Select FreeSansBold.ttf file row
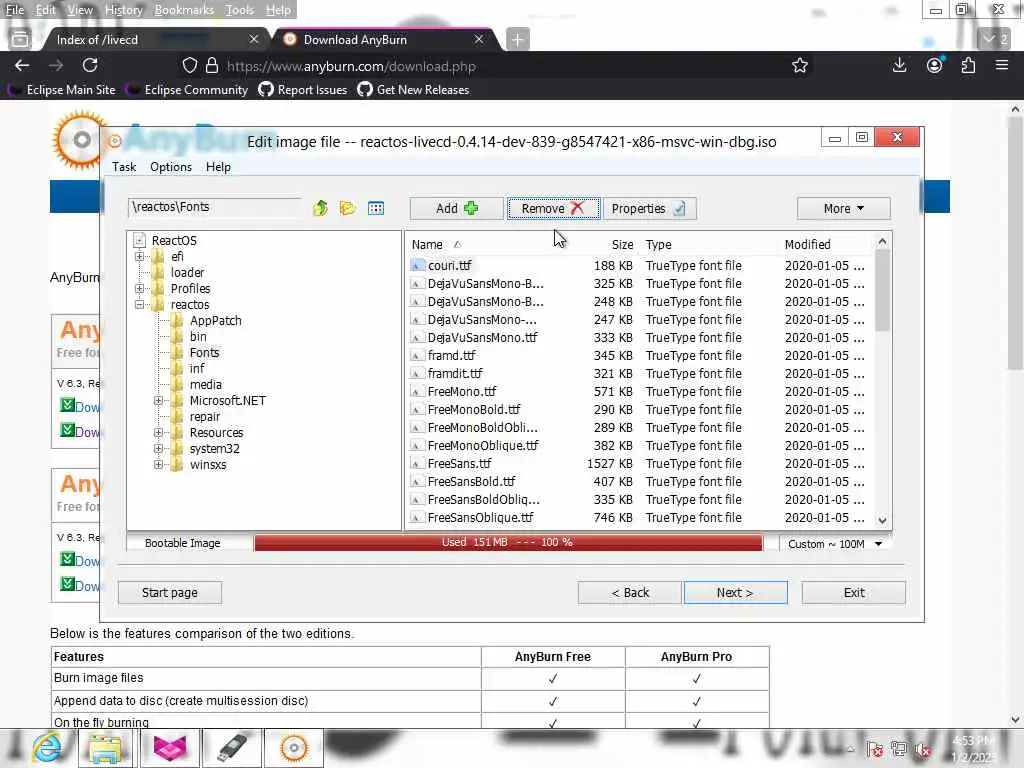 640,481
